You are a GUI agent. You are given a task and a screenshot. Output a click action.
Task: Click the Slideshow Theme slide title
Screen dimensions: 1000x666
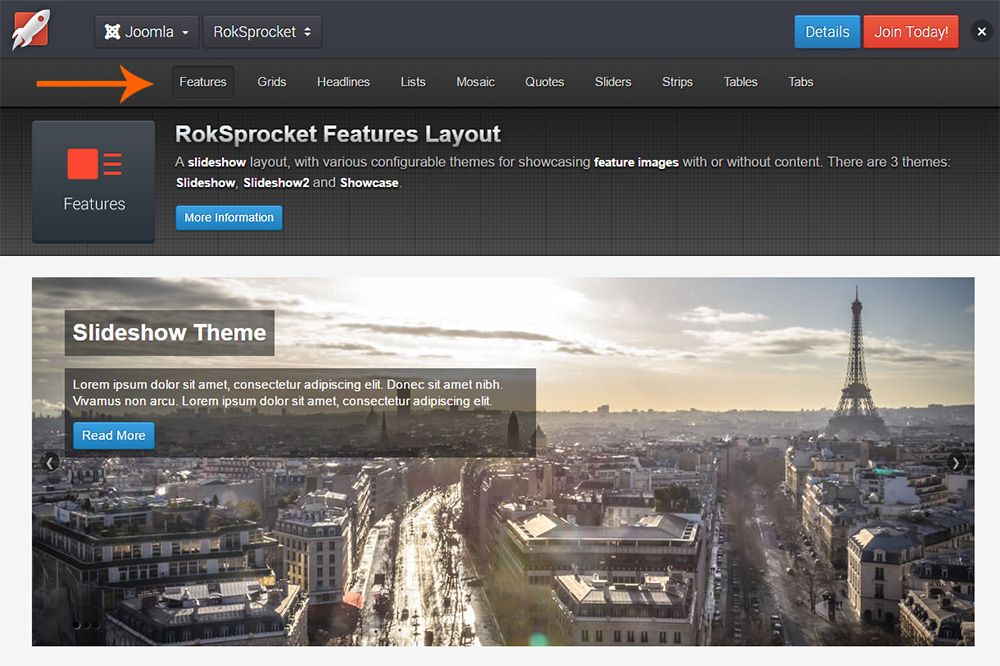[x=169, y=333]
